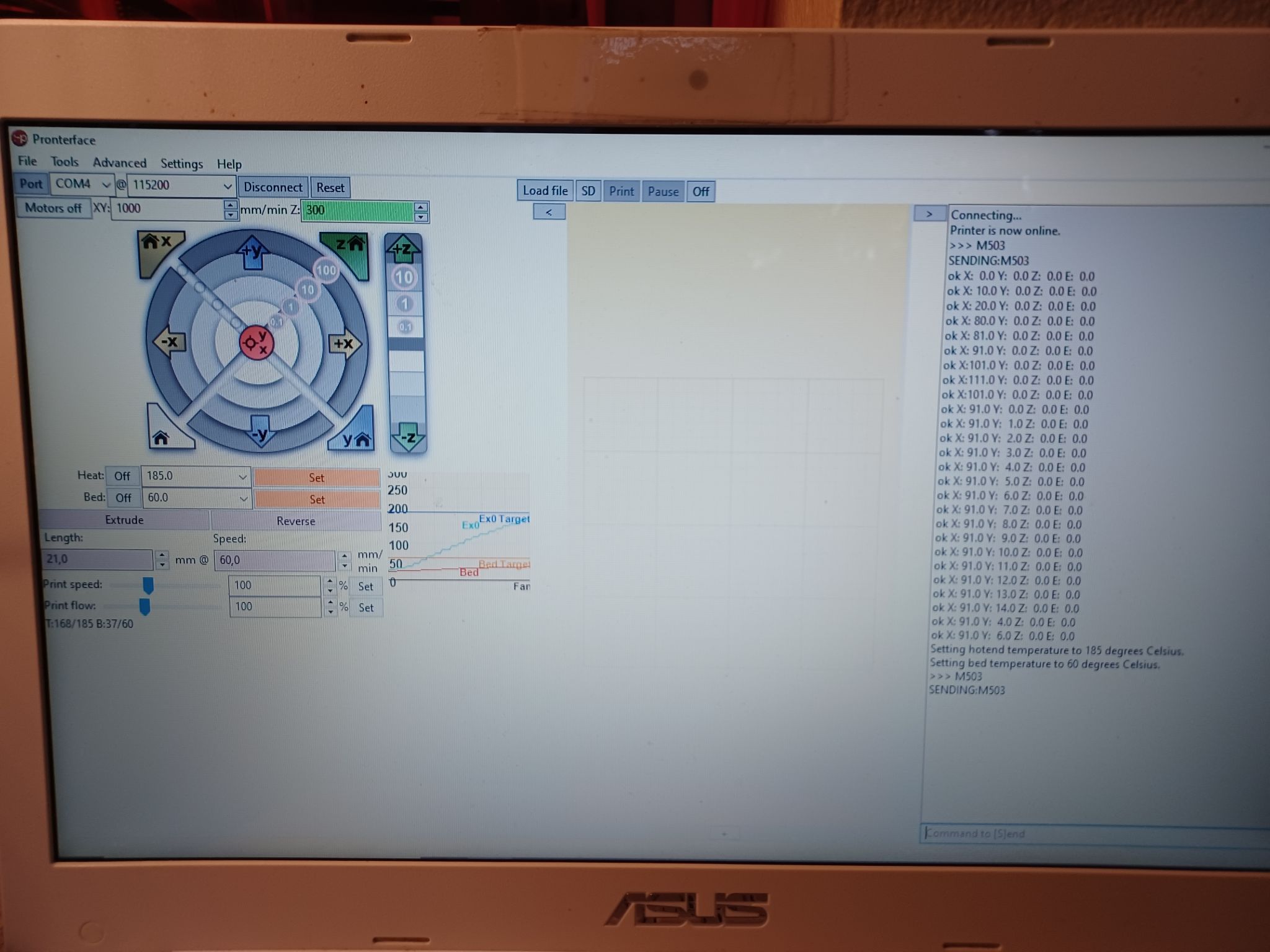Screen dimensions: 1270x952
Task: Step Z feedrate spinner arrows
Action: click(421, 212)
